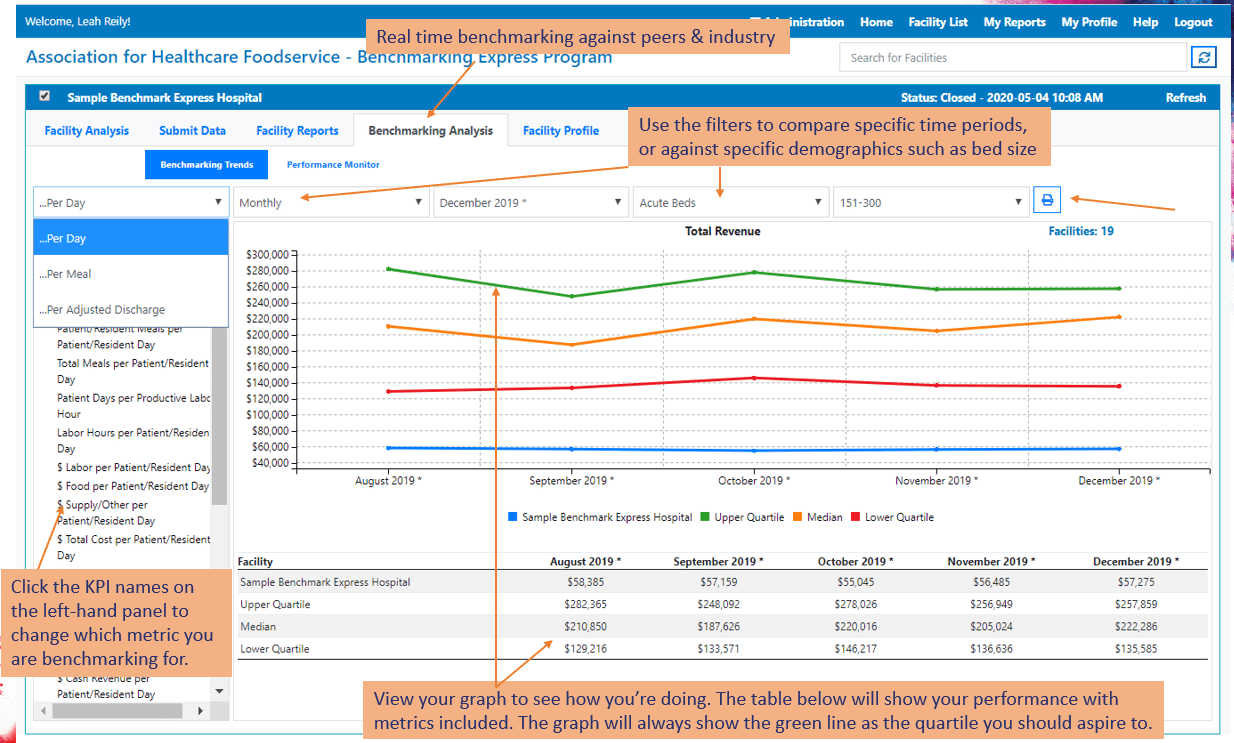Image resolution: width=1234 pixels, height=743 pixels.
Task: Switch to Performance Monitor view
Action: click(333, 165)
